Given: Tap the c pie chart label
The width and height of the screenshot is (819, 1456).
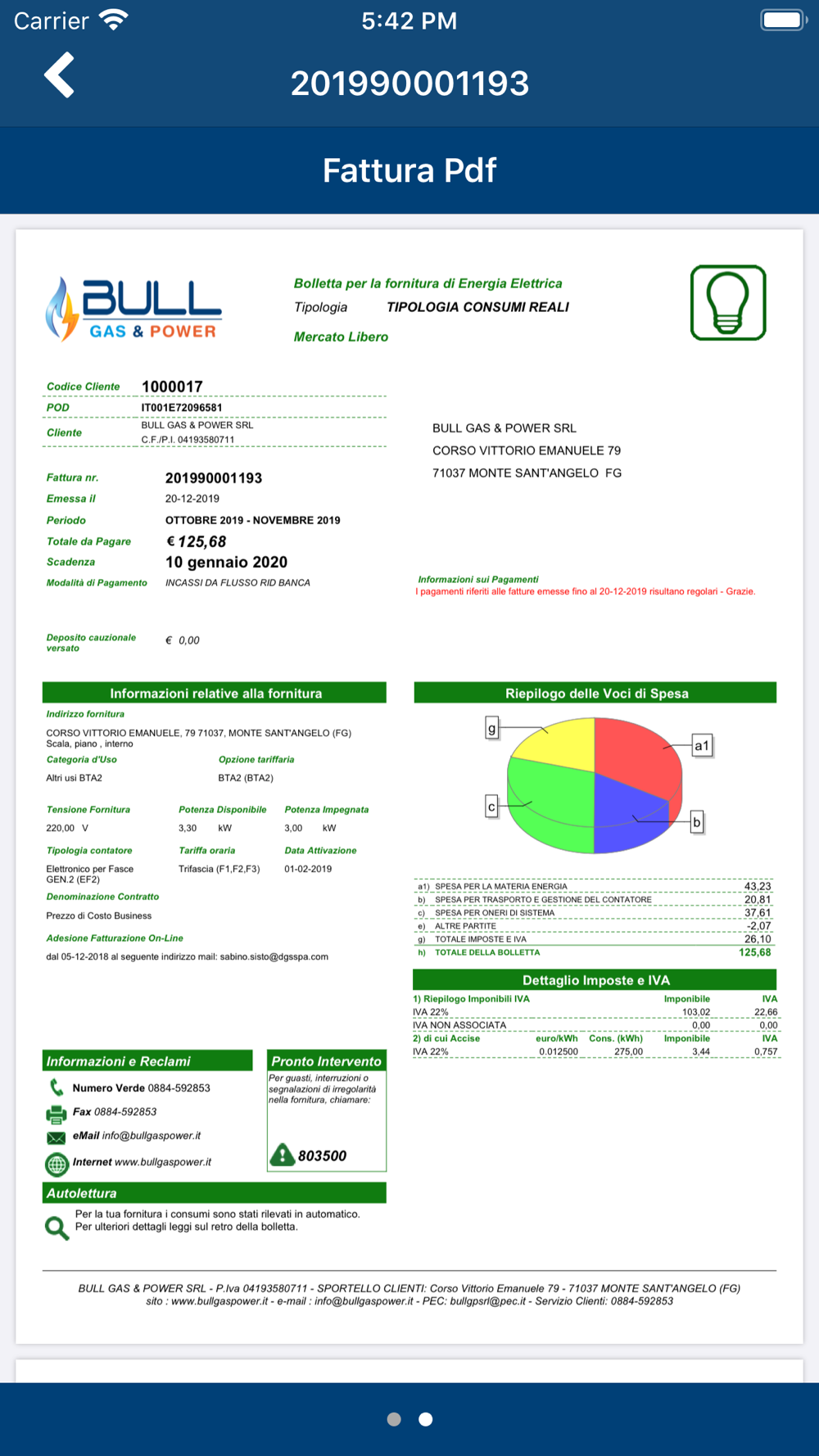Looking at the screenshot, I should click(x=491, y=807).
